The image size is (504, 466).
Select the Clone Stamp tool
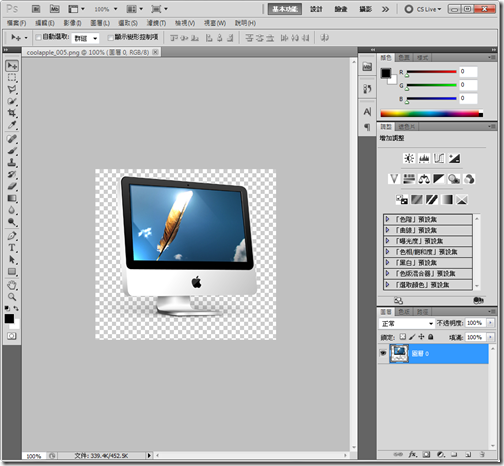12,163
